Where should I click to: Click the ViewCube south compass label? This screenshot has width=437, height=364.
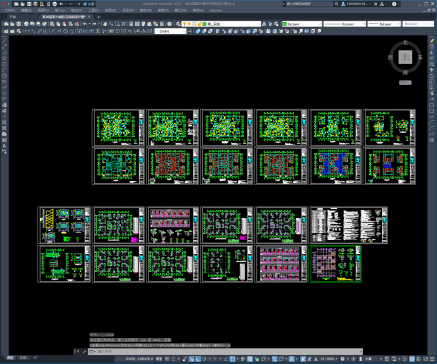click(405, 72)
